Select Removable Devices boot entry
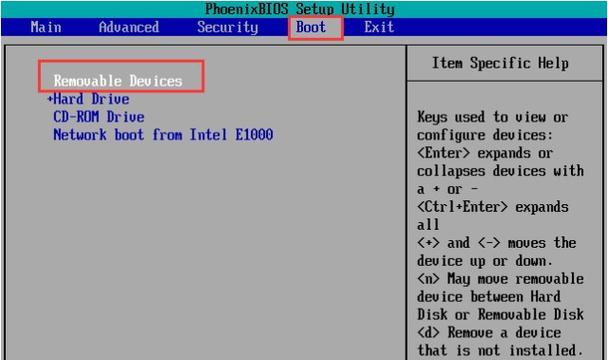The width and height of the screenshot is (608, 360). [x=118, y=81]
